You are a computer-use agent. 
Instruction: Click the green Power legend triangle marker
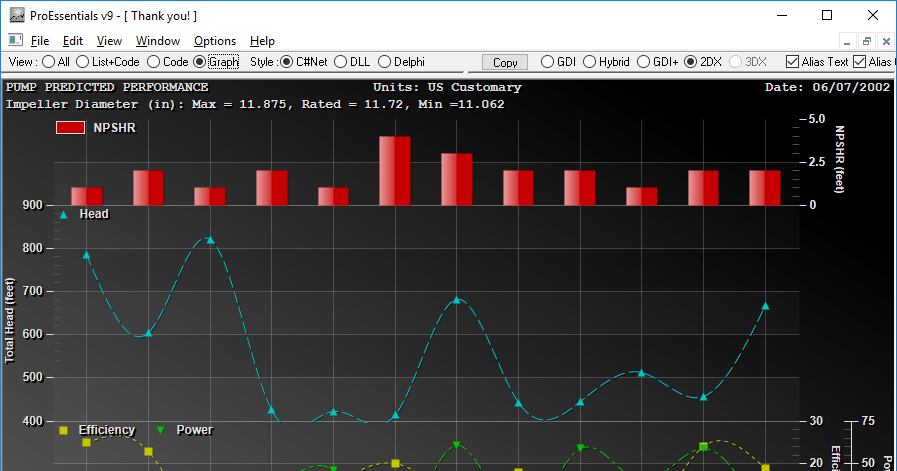point(161,430)
